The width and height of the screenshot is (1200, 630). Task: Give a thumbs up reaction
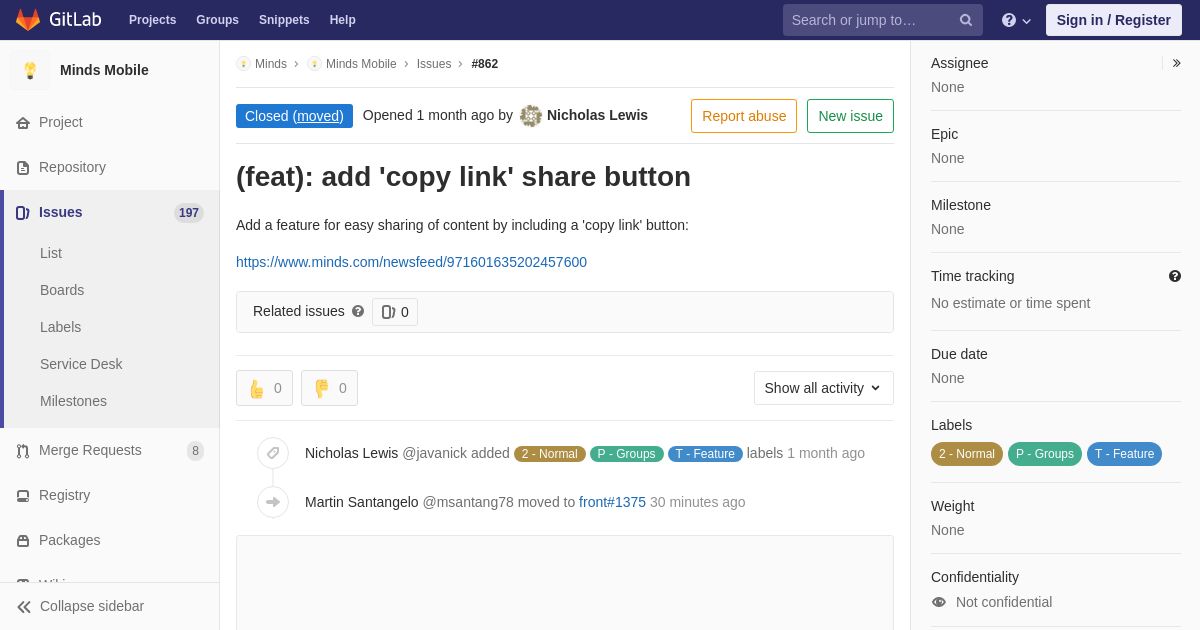click(264, 388)
